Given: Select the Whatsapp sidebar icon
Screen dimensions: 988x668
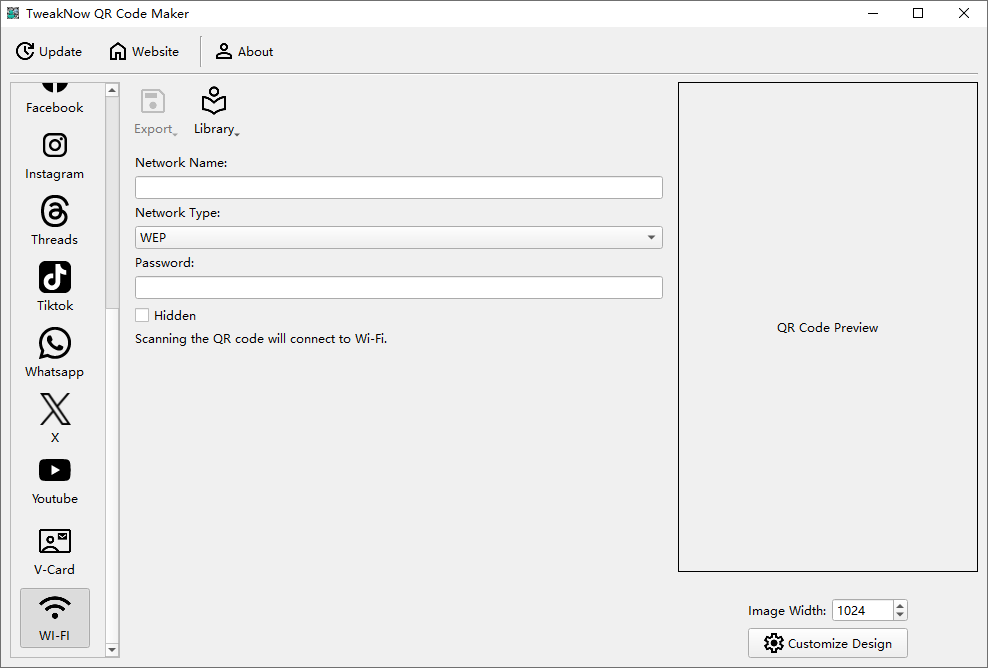Looking at the screenshot, I should pyautogui.click(x=55, y=353).
